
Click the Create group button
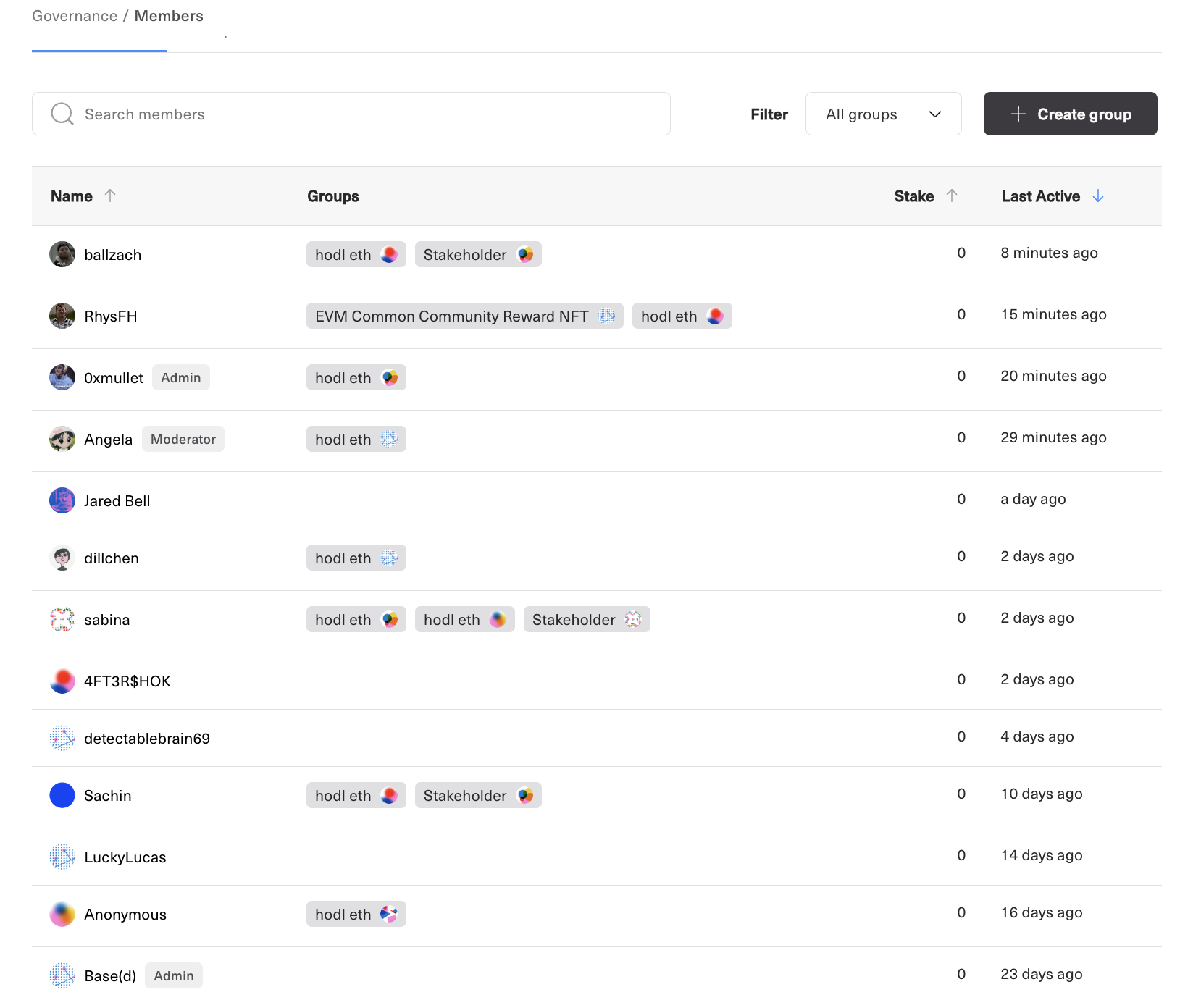(1070, 114)
